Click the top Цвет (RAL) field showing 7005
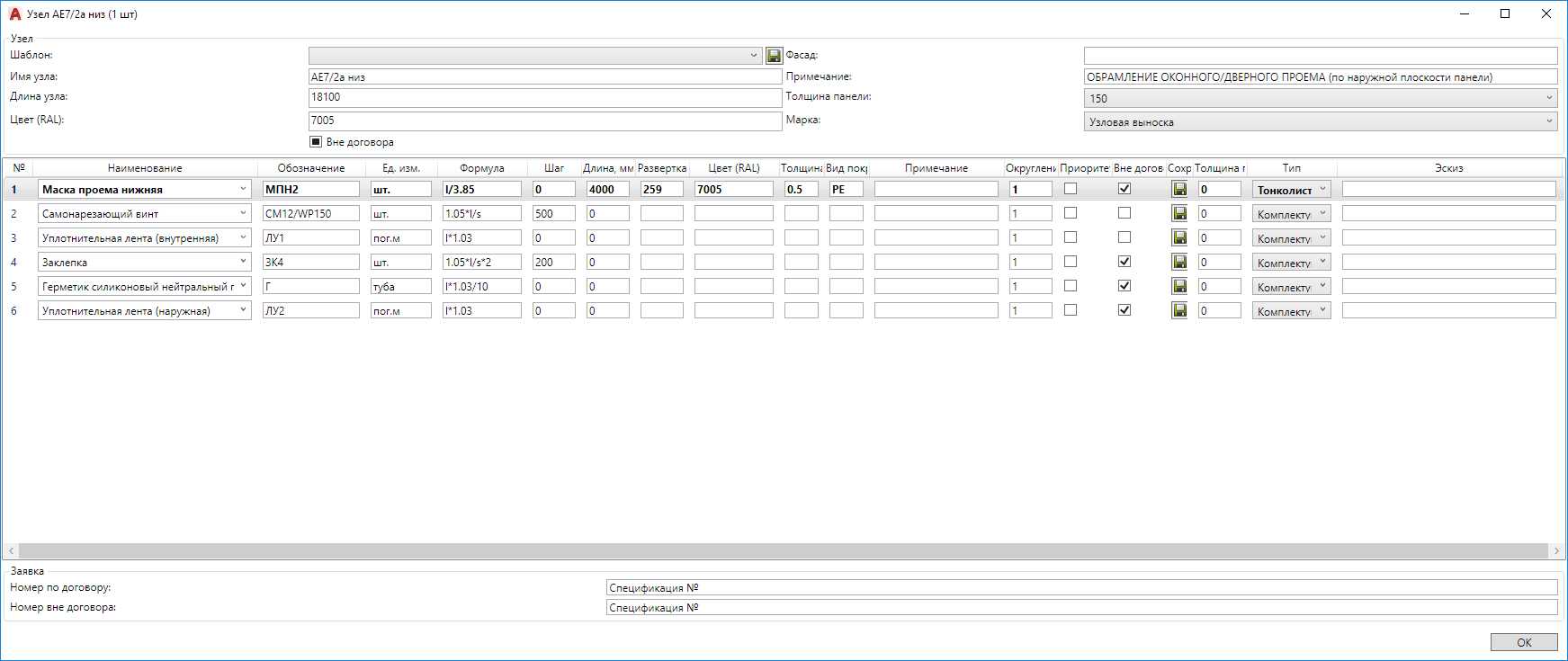The height and width of the screenshot is (661, 1568). click(x=545, y=121)
